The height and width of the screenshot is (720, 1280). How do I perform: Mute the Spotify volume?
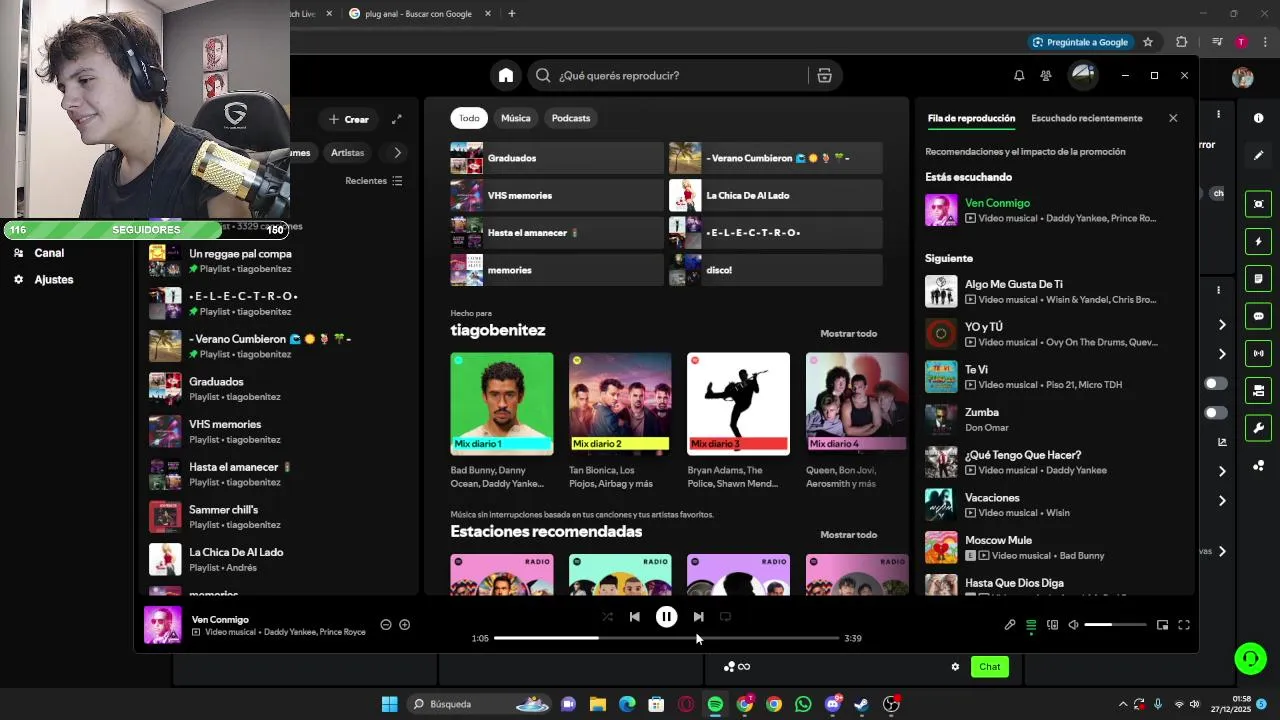pos(1073,625)
